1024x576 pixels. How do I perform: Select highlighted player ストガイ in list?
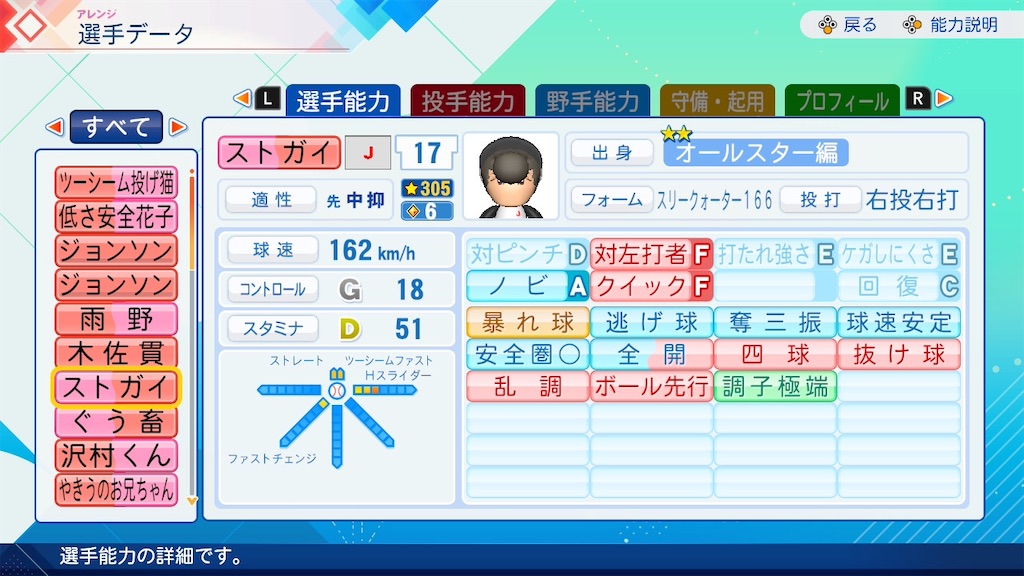[x=116, y=387]
